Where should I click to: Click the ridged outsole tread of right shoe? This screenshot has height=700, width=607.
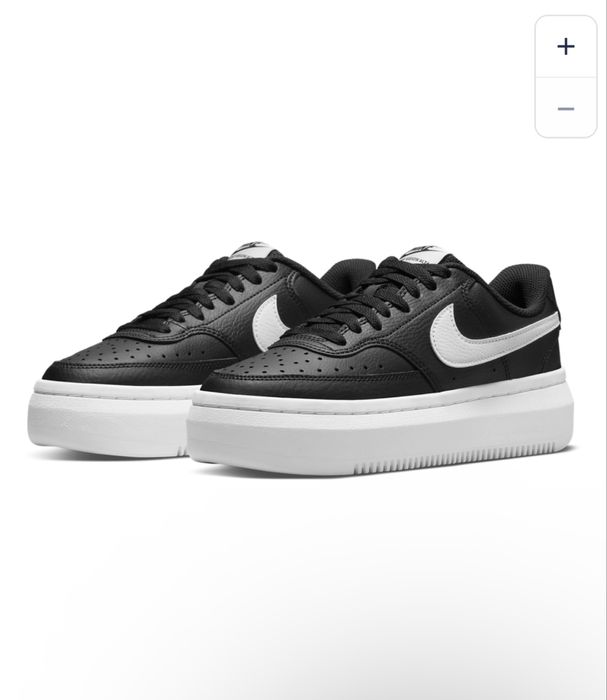click(455, 460)
